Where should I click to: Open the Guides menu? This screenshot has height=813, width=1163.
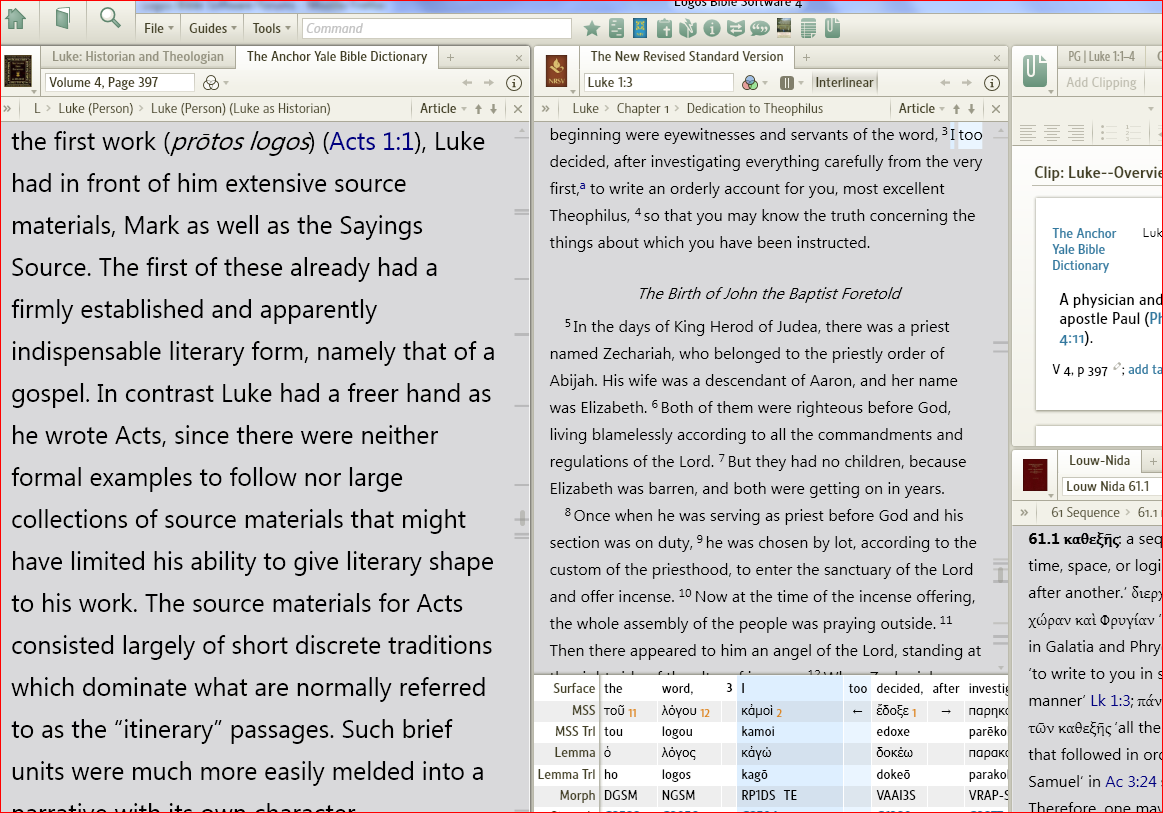212,28
